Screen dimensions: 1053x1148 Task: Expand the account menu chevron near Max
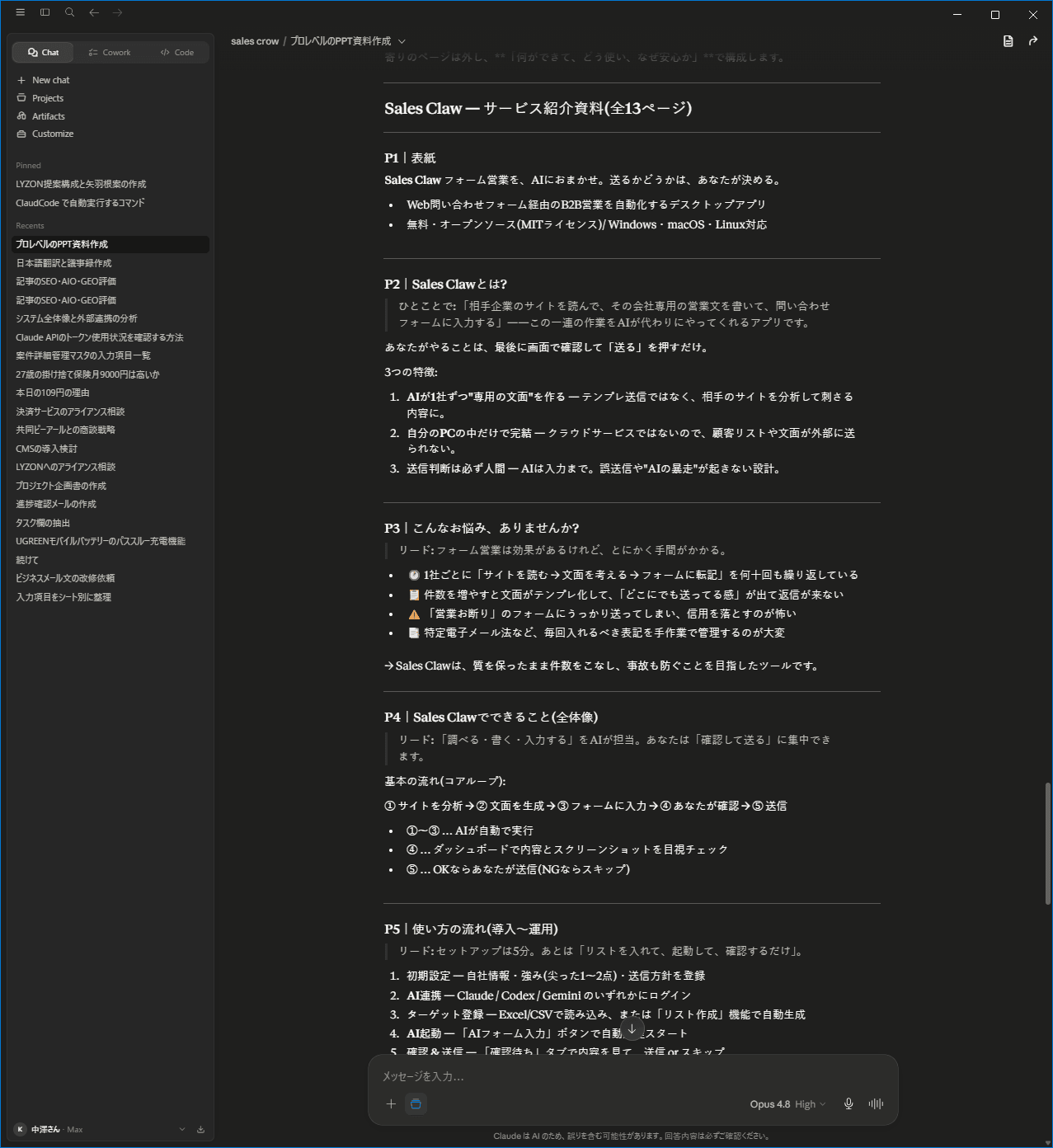[182, 1130]
